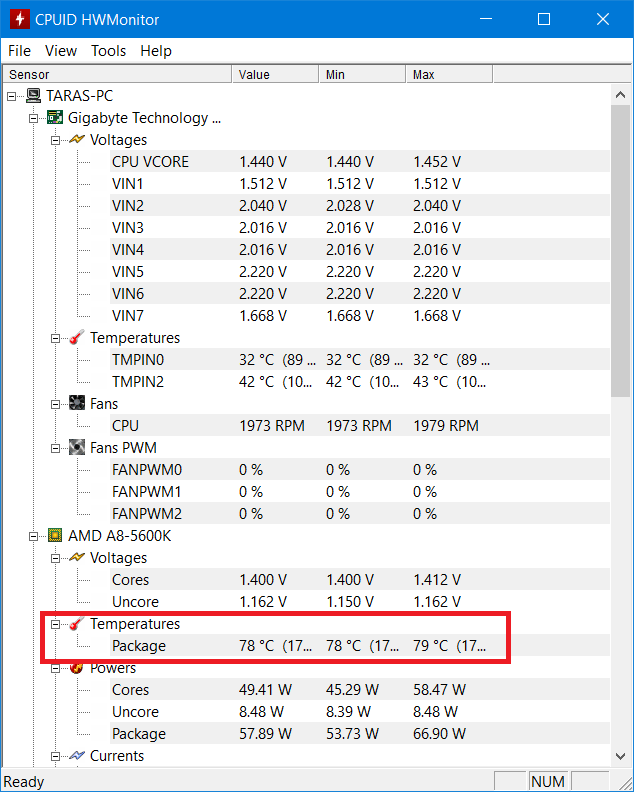
Task: Minimize the HWMonitor window
Action: click(486, 19)
